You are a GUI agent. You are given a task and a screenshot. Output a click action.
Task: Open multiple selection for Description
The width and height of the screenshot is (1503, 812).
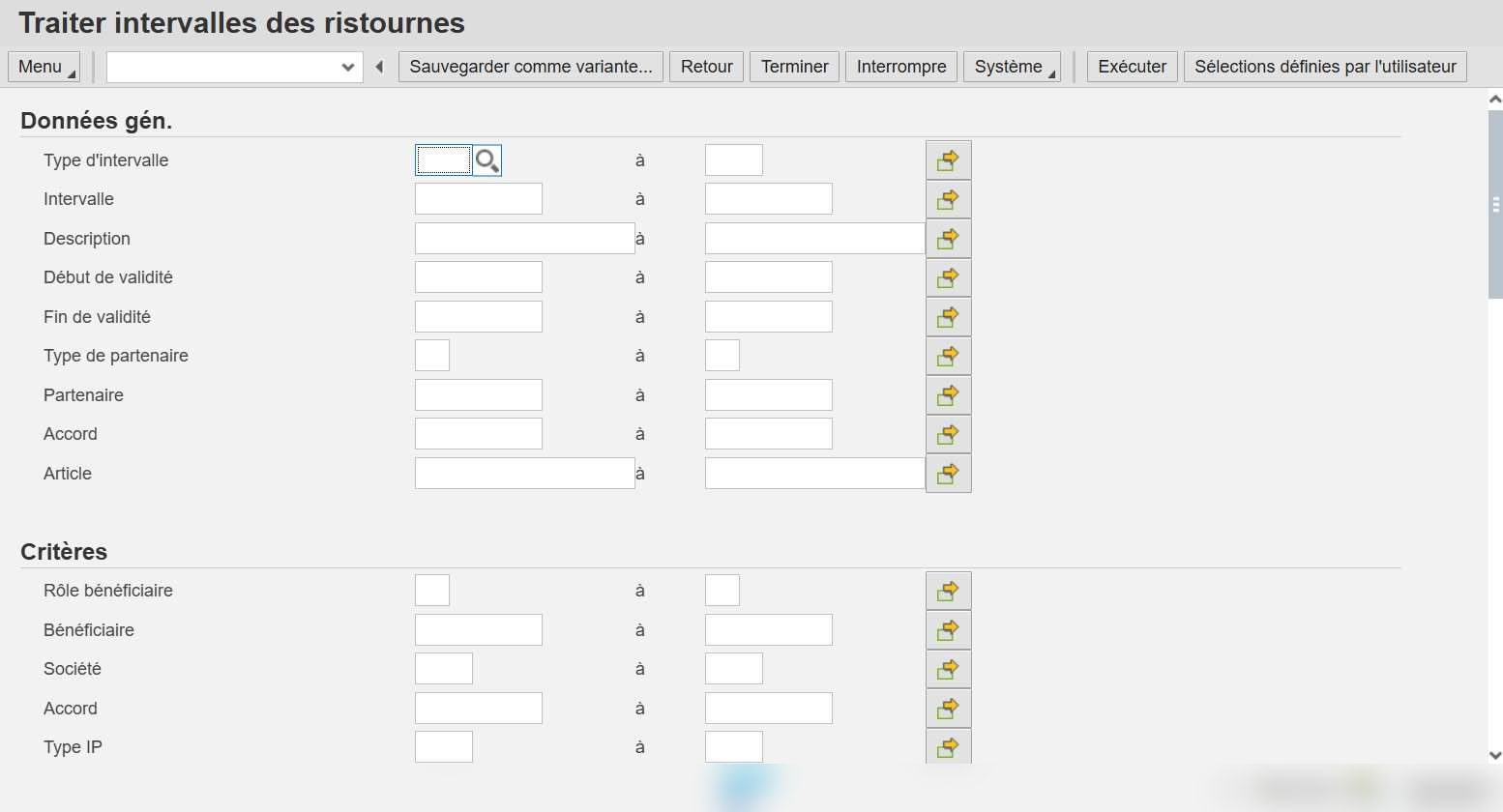[x=948, y=239]
